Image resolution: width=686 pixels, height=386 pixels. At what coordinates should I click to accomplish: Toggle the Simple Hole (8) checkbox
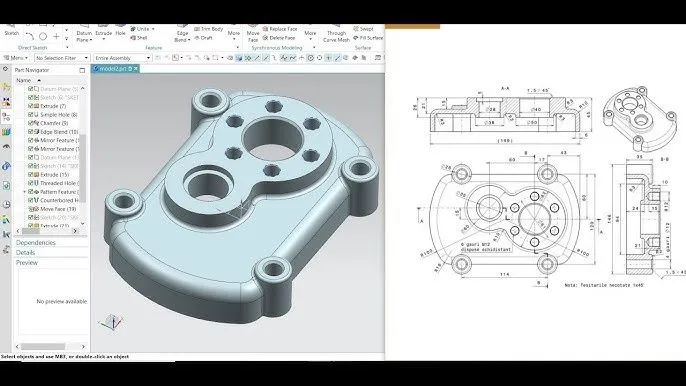(31, 115)
